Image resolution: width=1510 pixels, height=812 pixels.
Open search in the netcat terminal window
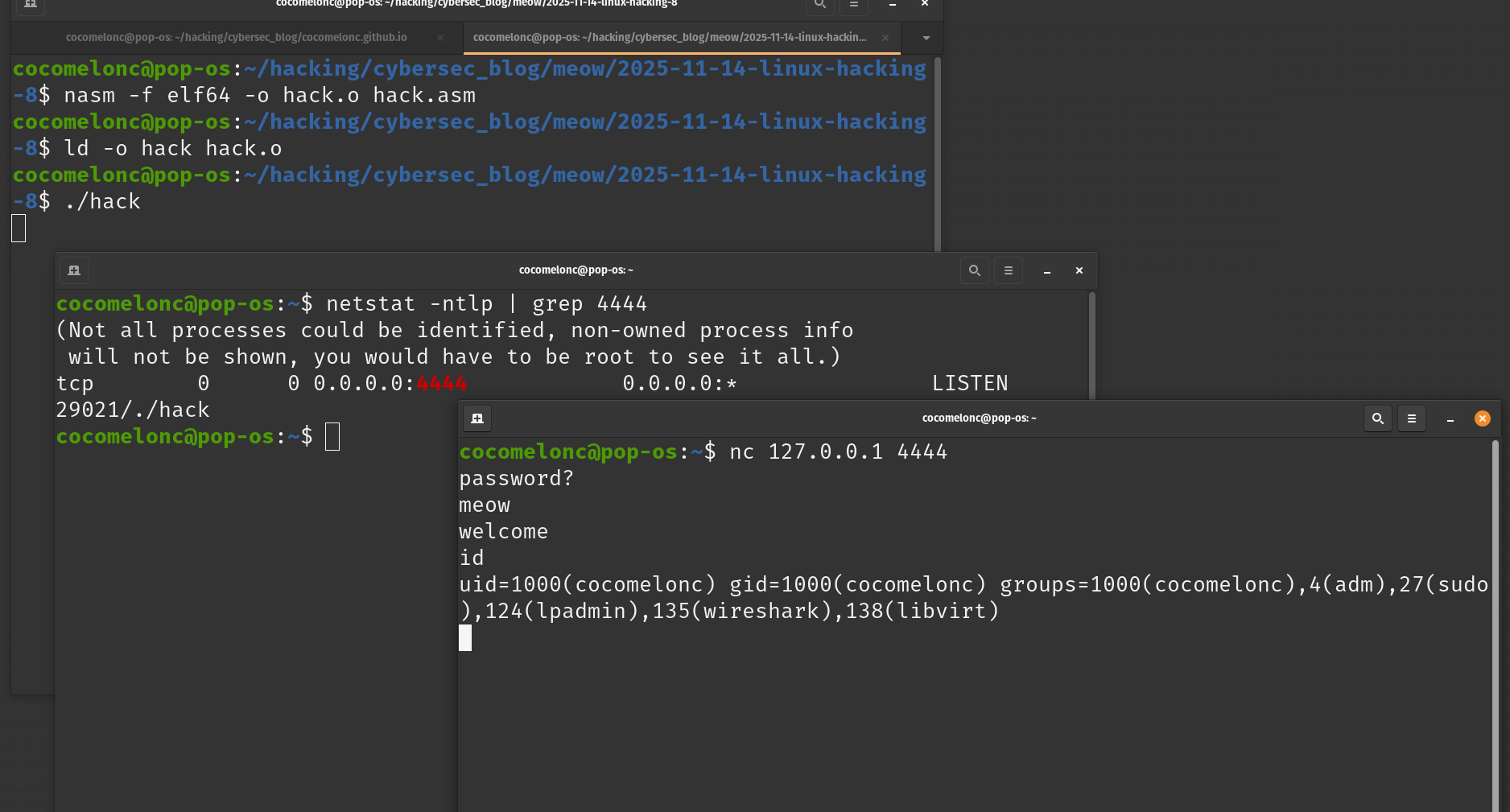1377,418
